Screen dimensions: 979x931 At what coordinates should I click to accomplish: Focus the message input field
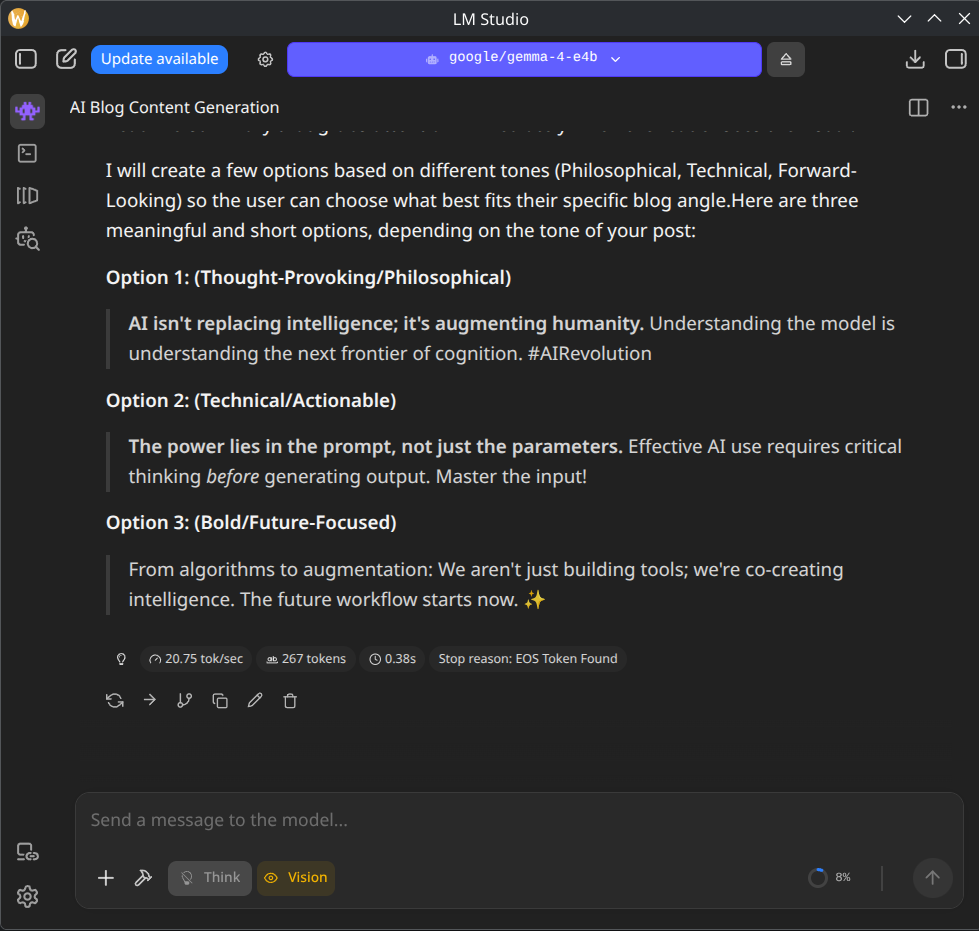519,820
